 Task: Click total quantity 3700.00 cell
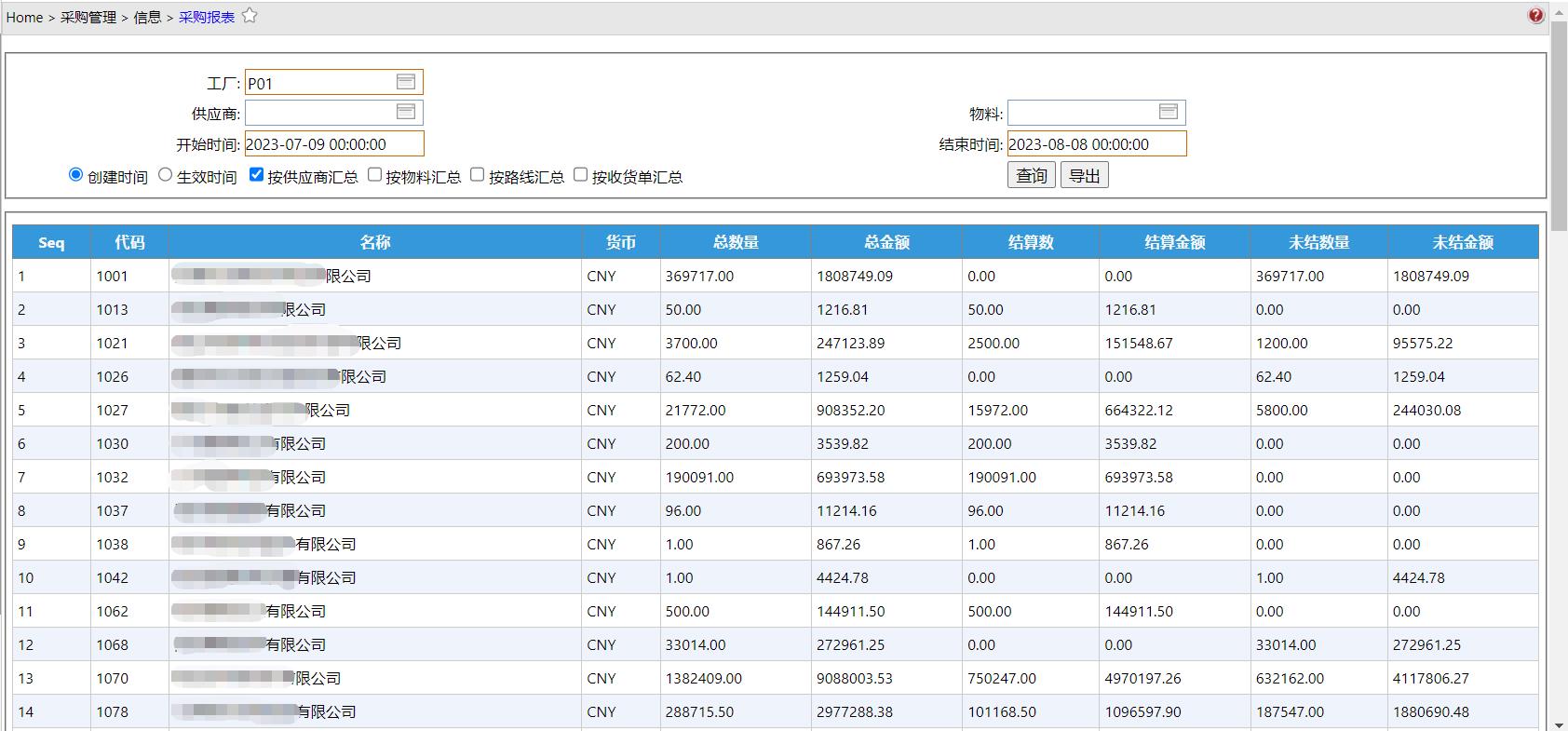tap(736, 343)
